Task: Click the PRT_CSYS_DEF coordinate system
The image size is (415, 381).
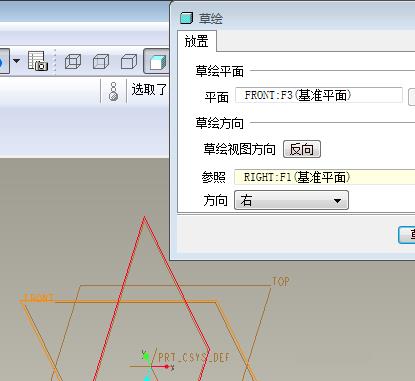Action: point(194,358)
